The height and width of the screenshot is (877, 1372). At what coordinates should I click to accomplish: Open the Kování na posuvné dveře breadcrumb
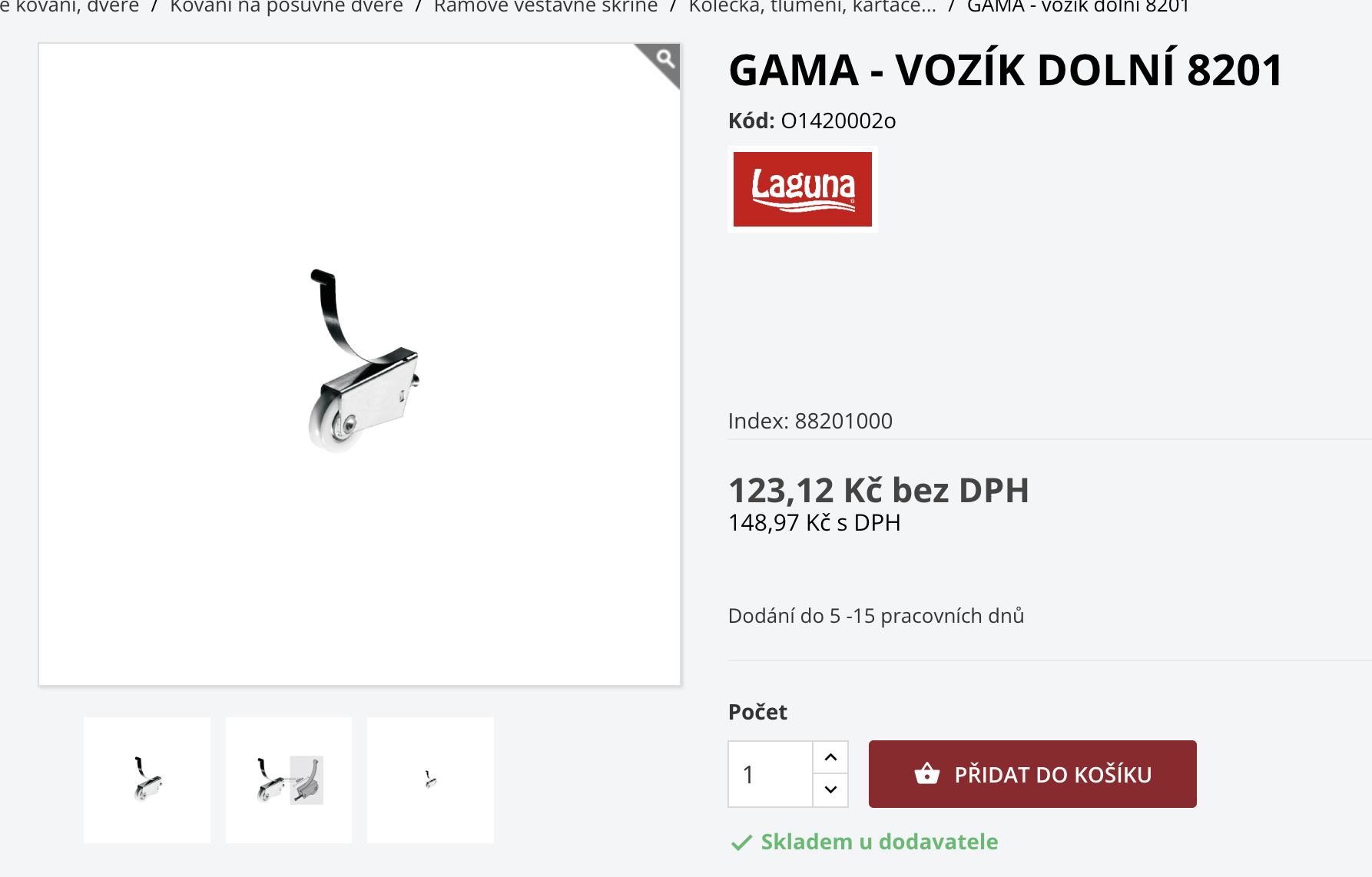pos(287,7)
